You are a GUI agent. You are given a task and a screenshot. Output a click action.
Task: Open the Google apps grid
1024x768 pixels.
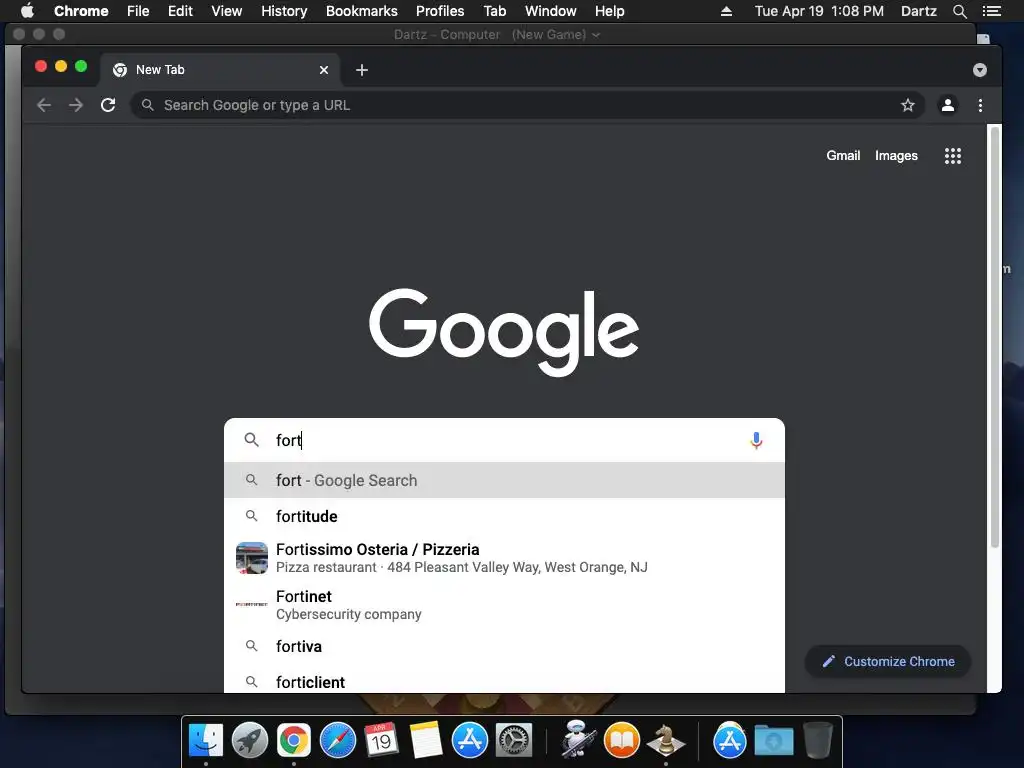tap(952, 155)
